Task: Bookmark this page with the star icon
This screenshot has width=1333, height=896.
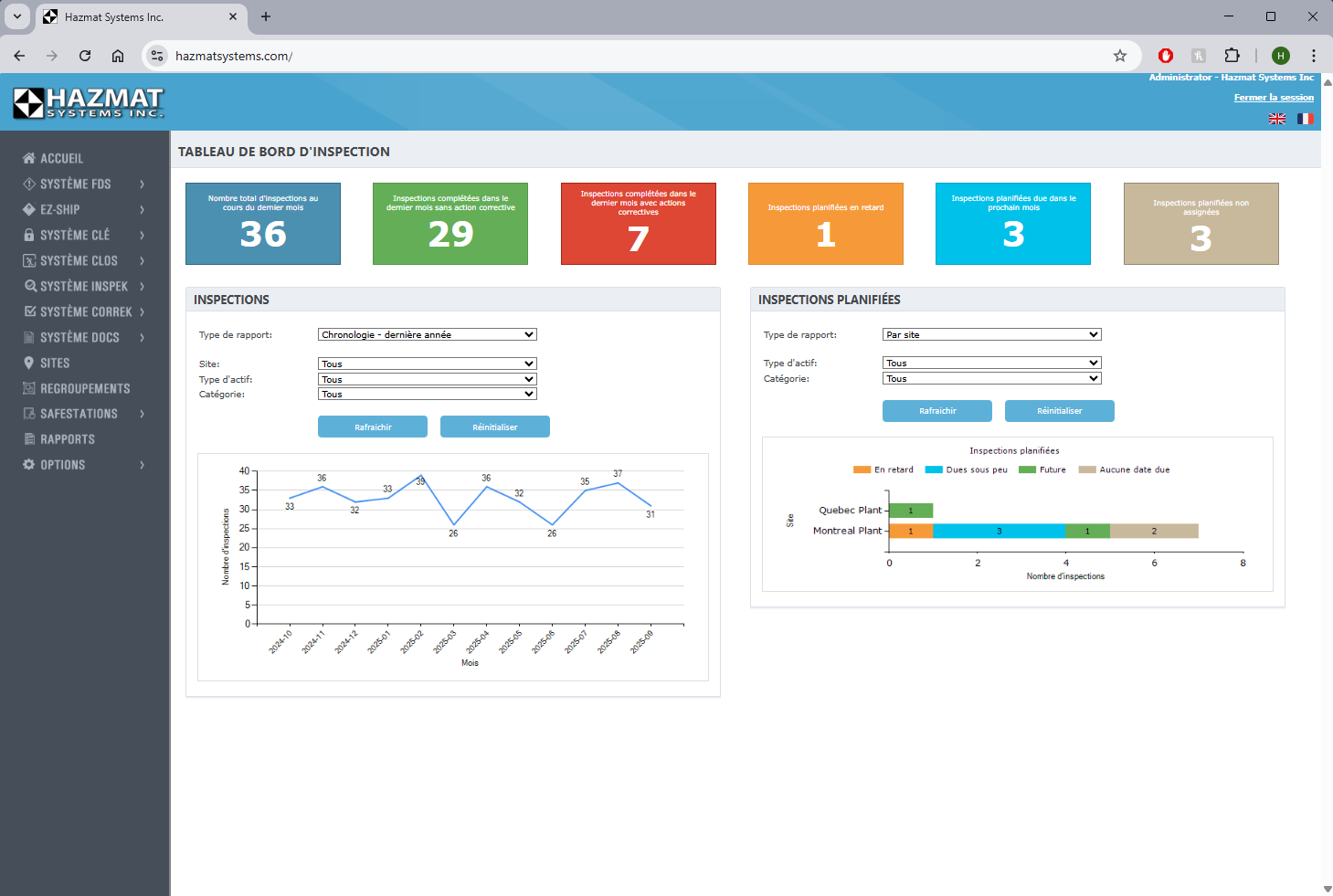Action: tap(1120, 56)
